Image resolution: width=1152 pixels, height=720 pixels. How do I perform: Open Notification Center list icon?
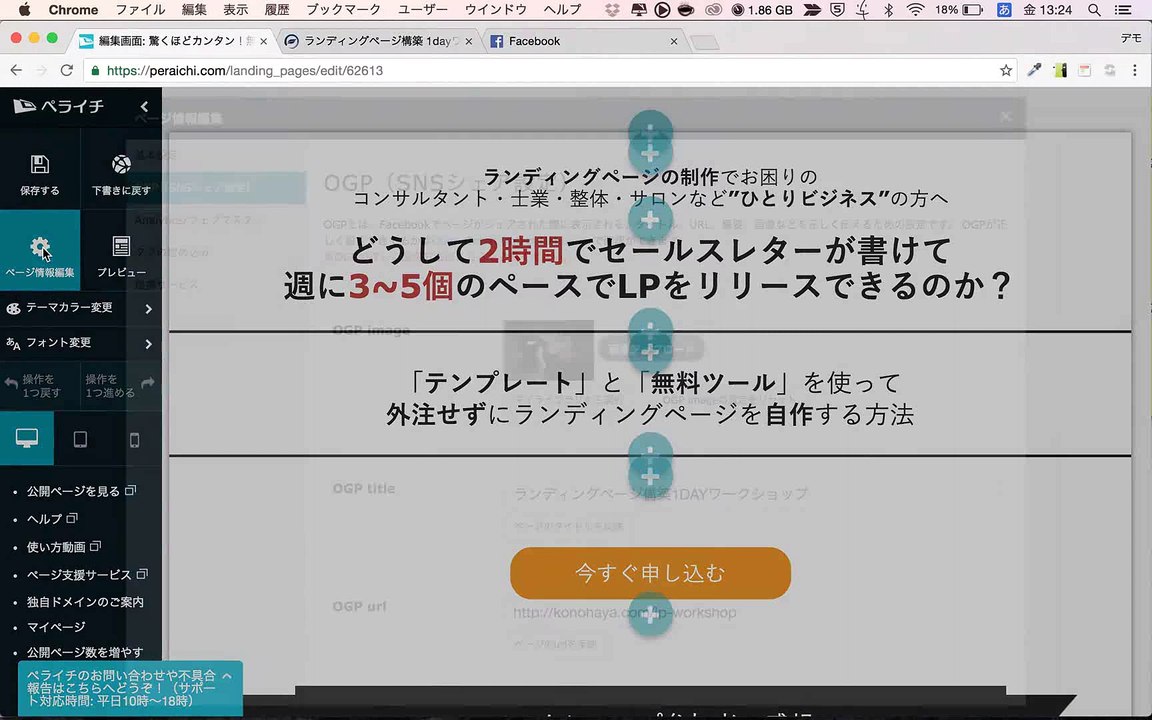[1123, 10]
